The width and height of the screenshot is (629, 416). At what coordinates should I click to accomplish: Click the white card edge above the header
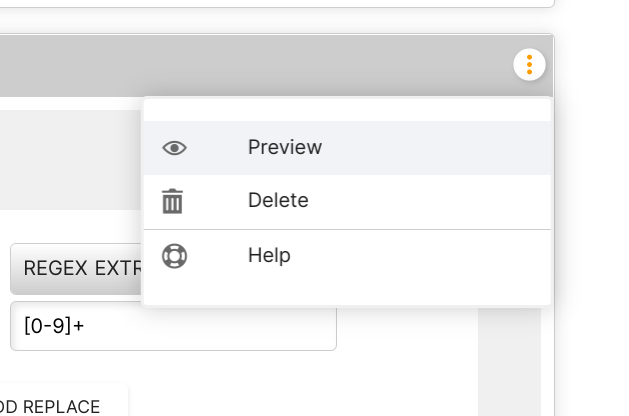tap(277, 4)
